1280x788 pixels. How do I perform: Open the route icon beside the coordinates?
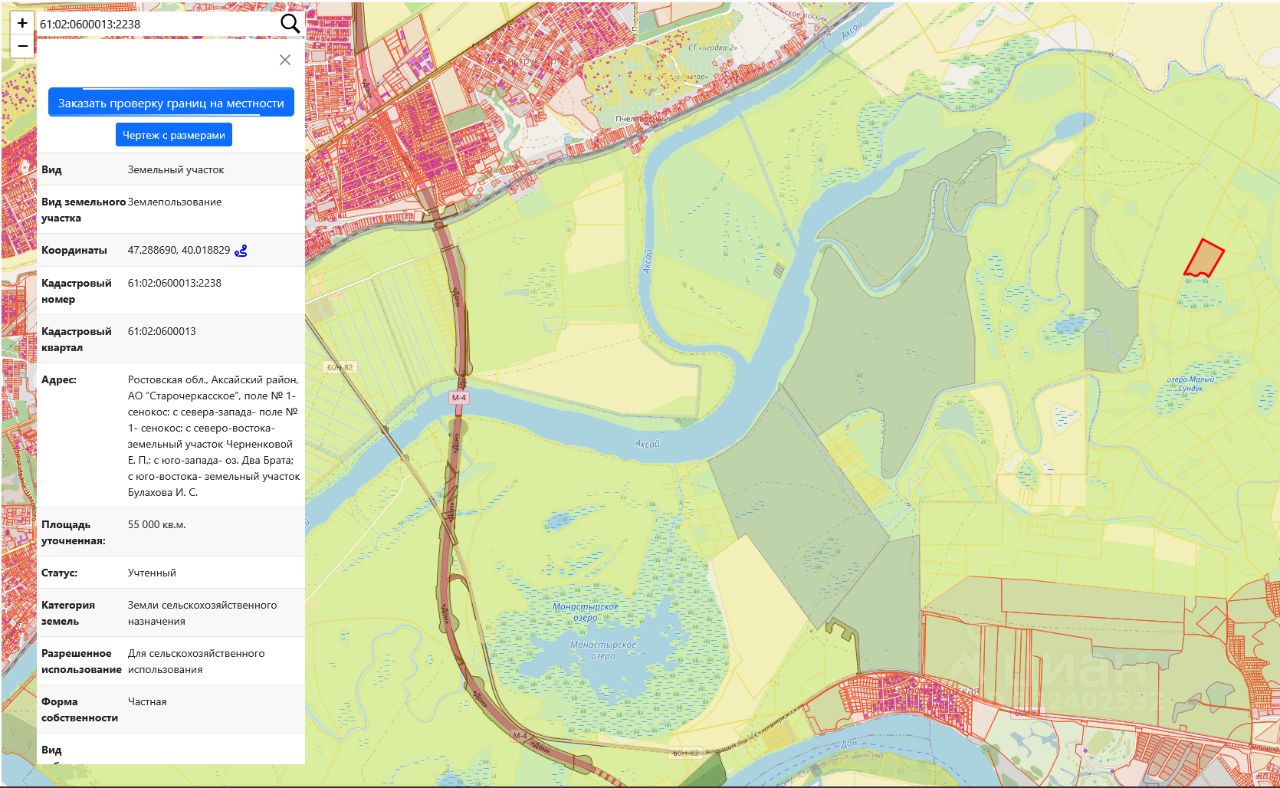pos(241,251)
